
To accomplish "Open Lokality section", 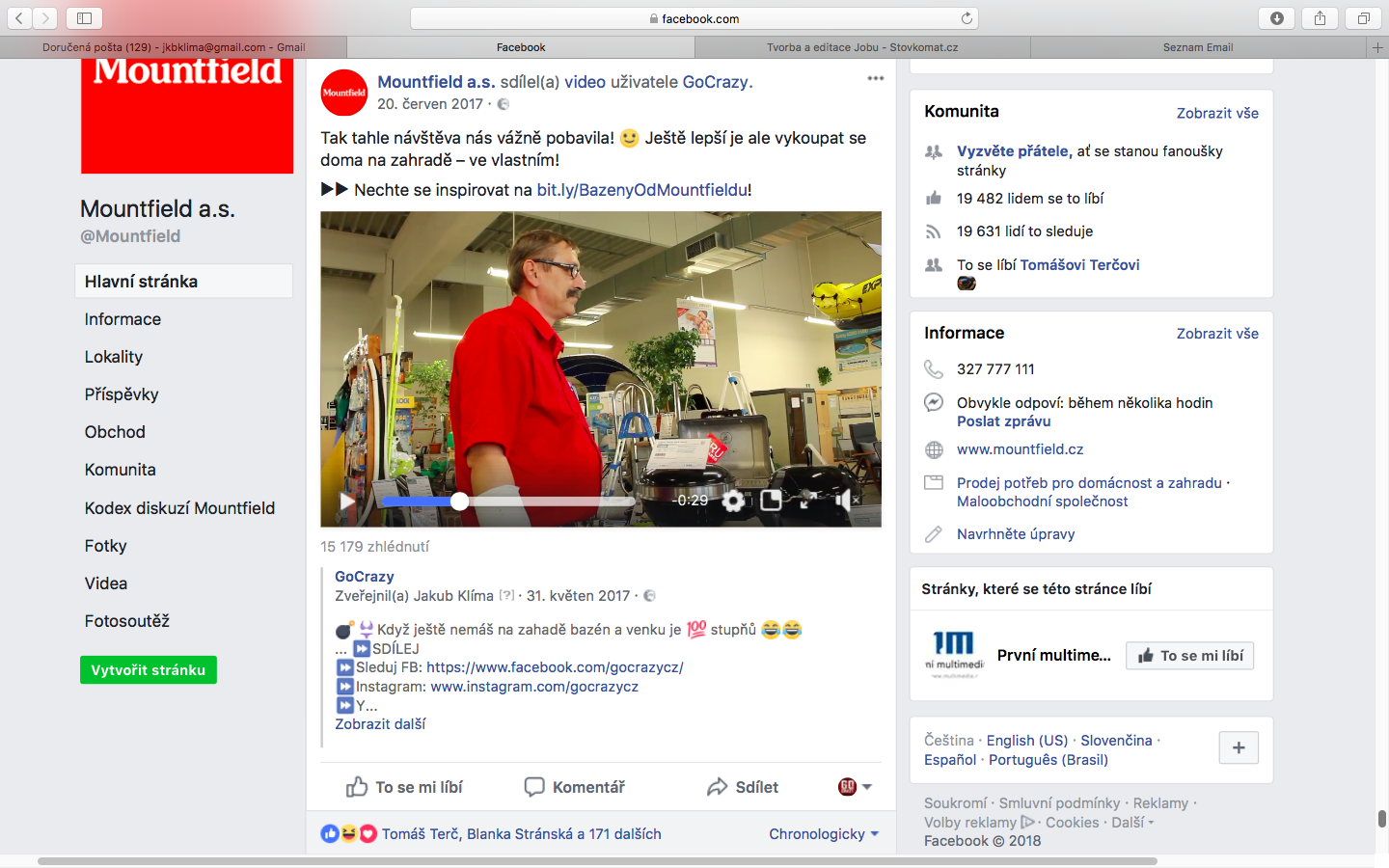I will [x=114, y=357].
